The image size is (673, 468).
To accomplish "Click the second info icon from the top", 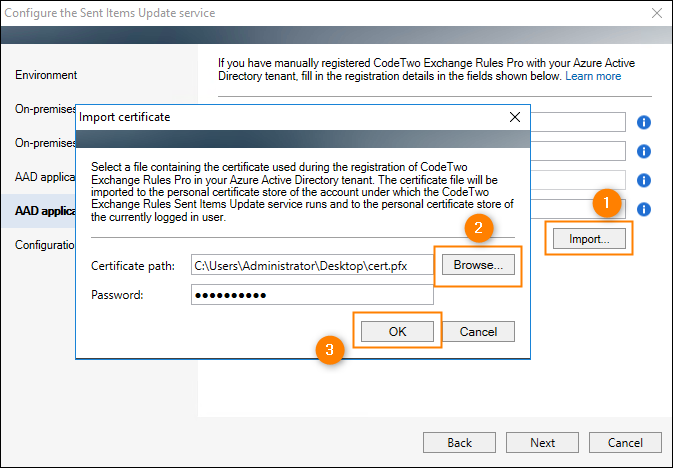I will (x=643, y=151).
